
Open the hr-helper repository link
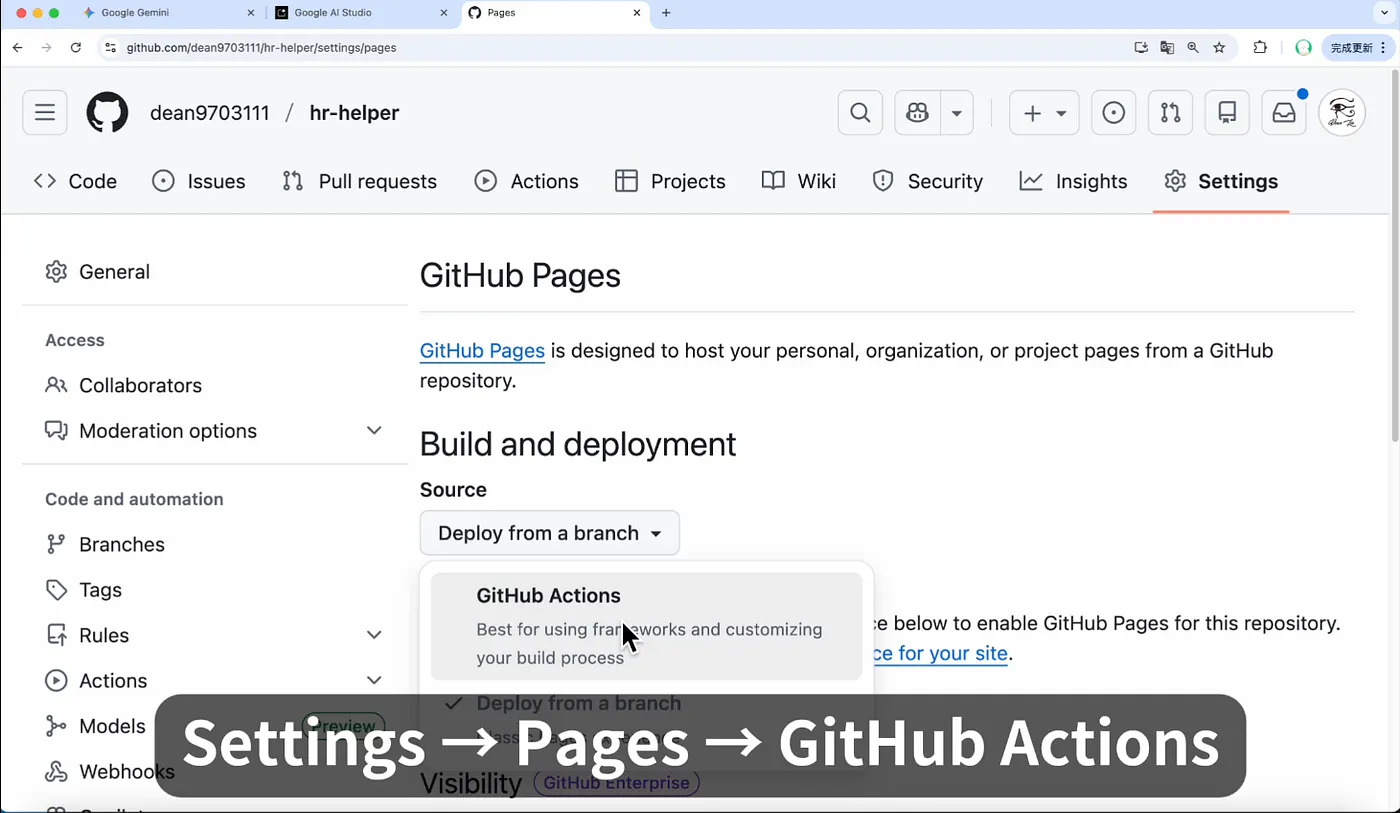point(354,113)
